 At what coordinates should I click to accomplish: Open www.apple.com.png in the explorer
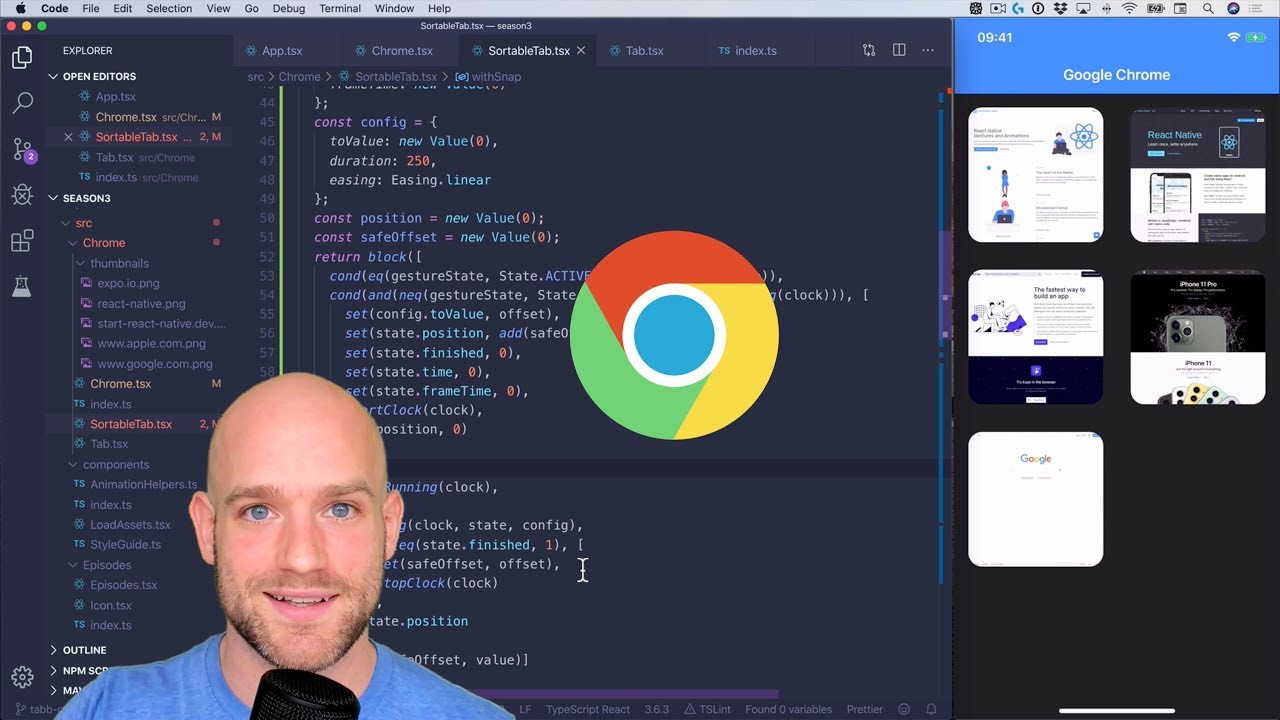point(151,343)
